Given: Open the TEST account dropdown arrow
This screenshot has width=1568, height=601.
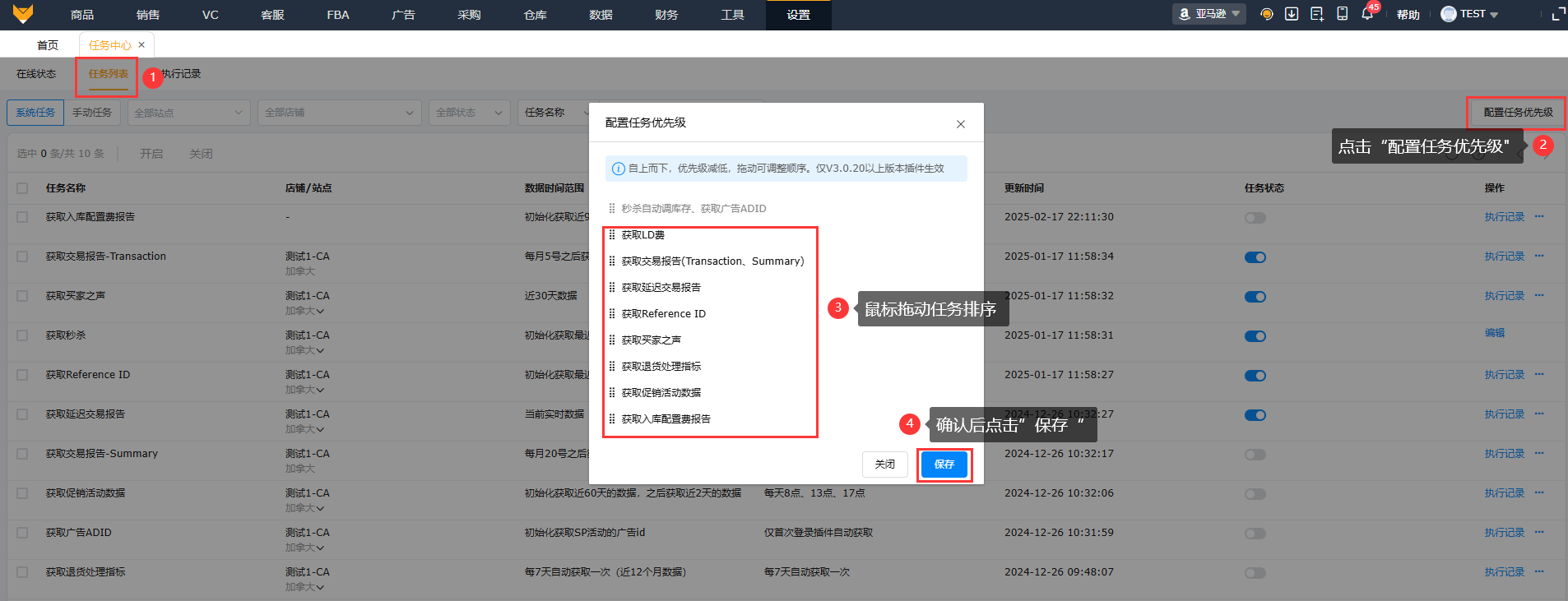Looking at the screenshot, I should pos(1494,15).
